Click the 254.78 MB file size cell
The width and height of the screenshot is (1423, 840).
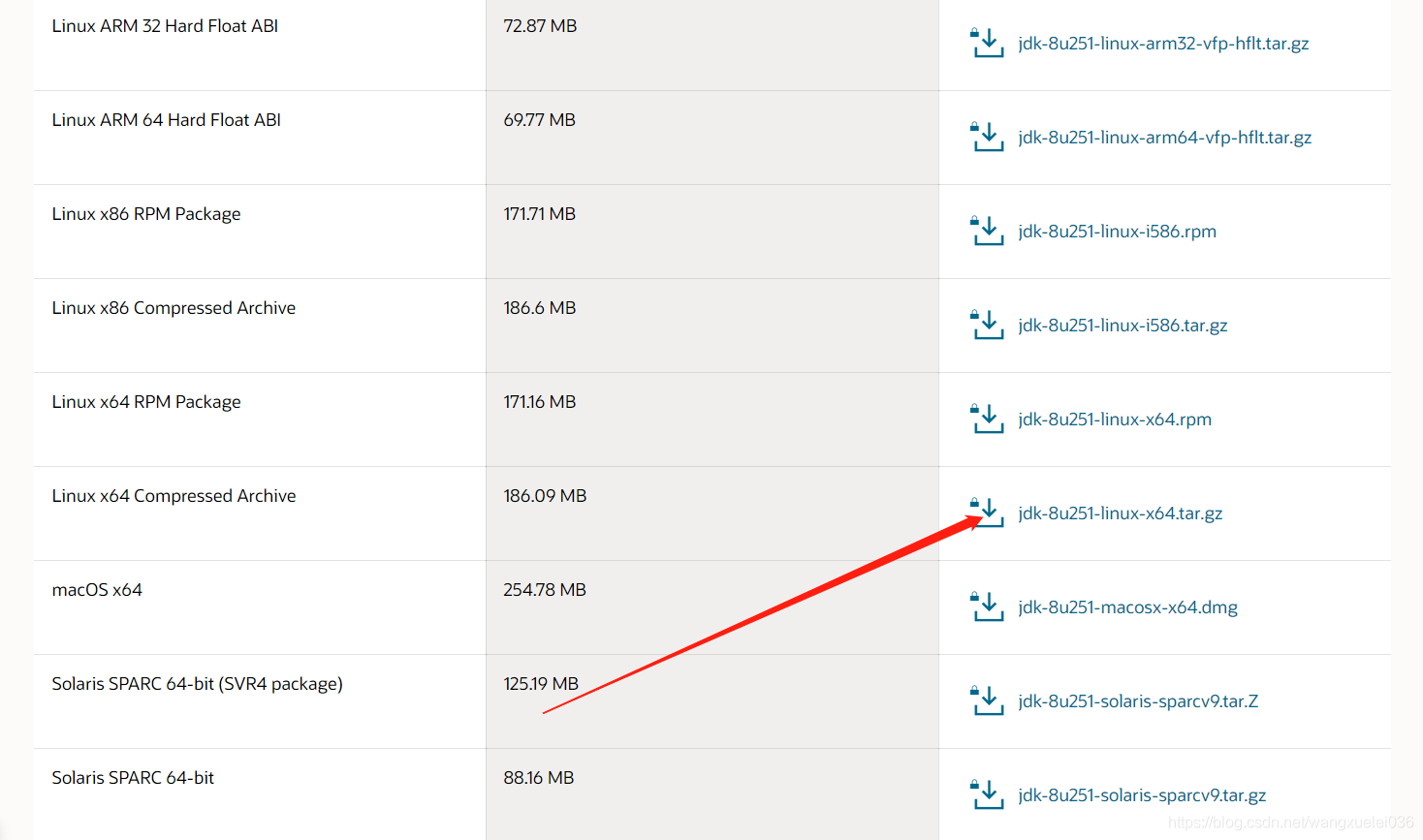(x=545, y=590)
